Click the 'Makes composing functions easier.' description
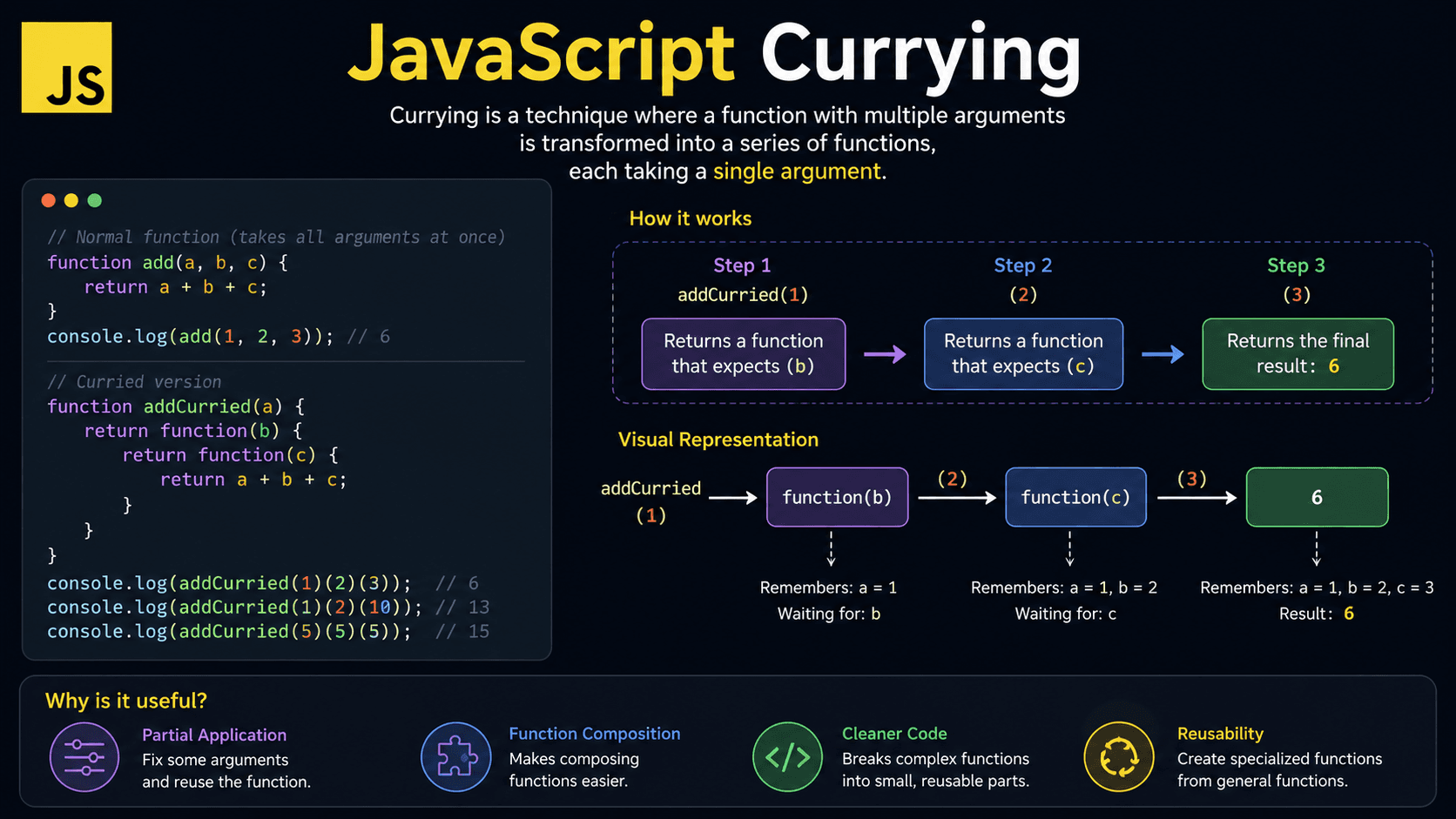Screen dimensions: 1456x819 [x=574, y=770]
